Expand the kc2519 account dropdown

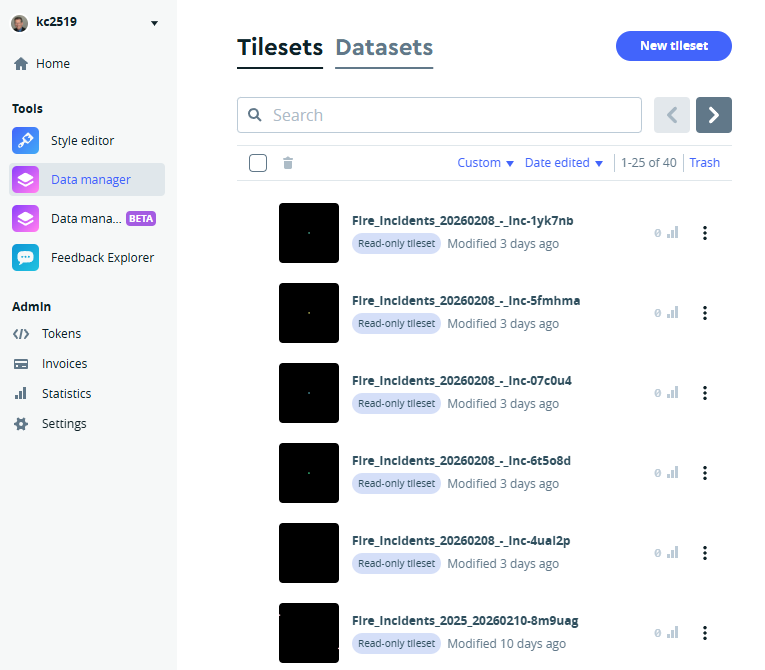(x=153, y=23)
